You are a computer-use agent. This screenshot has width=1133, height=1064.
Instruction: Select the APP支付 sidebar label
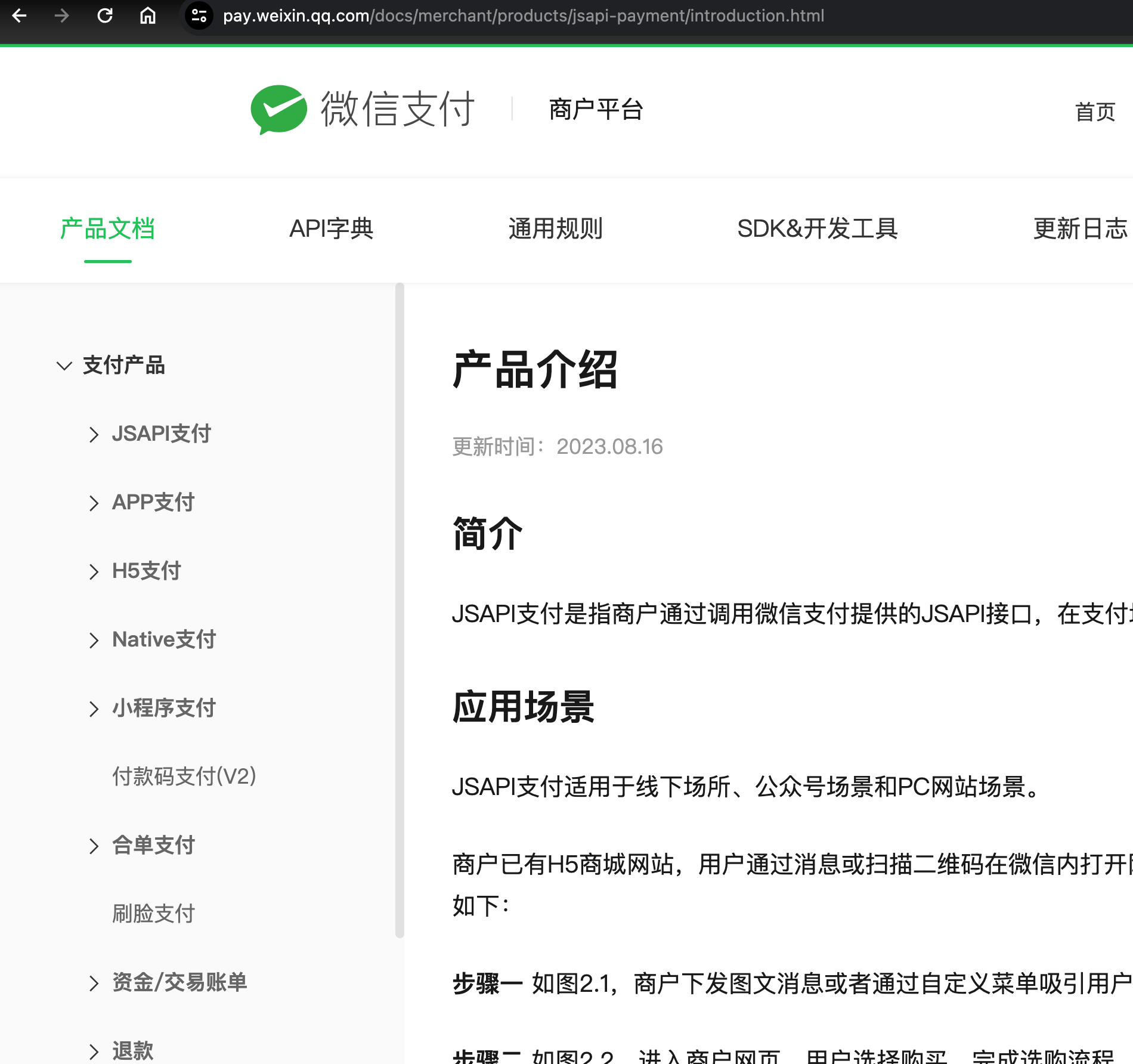[x=153, y=502]
